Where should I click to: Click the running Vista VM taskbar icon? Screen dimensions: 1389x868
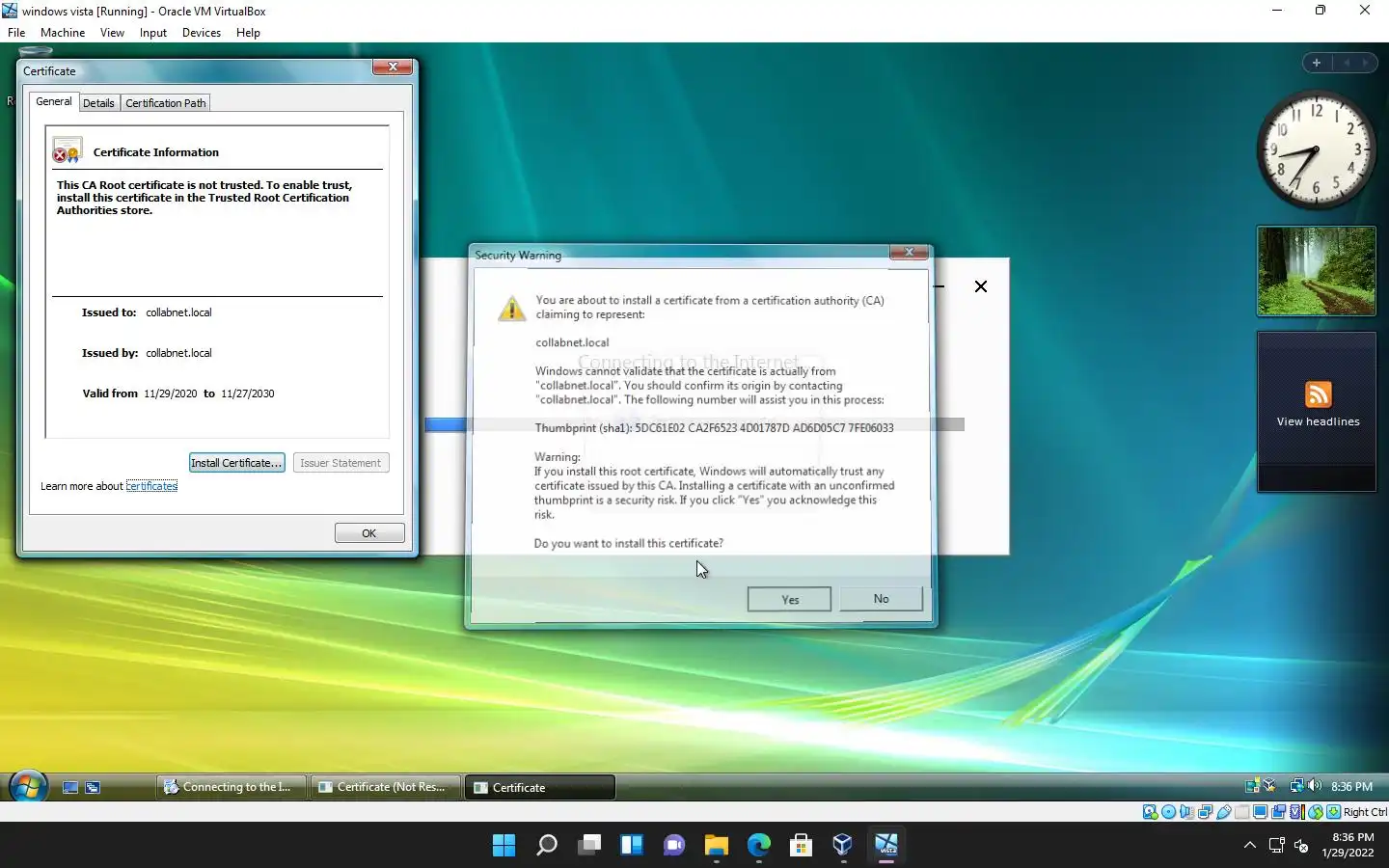click(886, 846)
